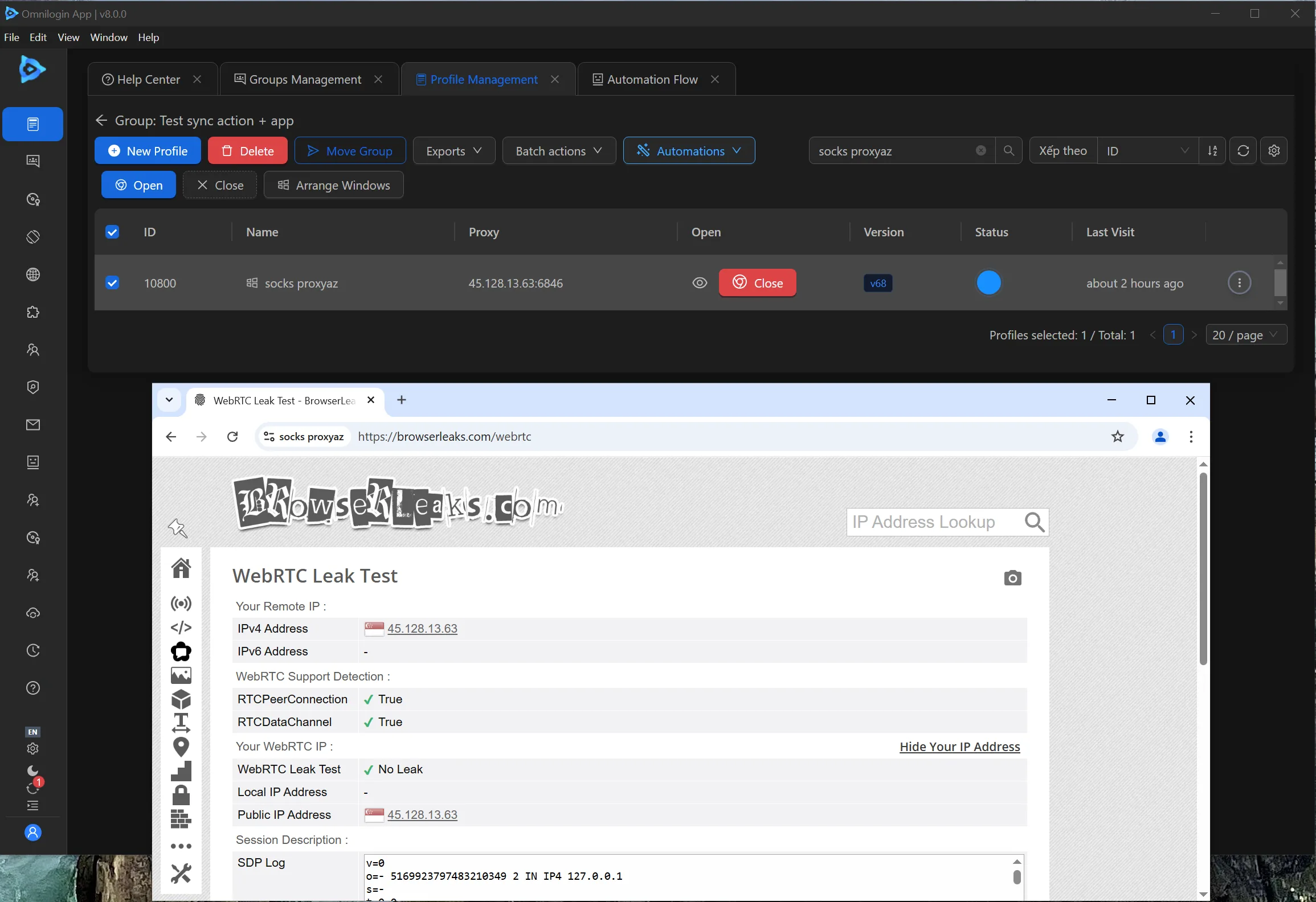Click the refresh list icon in toolbar

1243,151
